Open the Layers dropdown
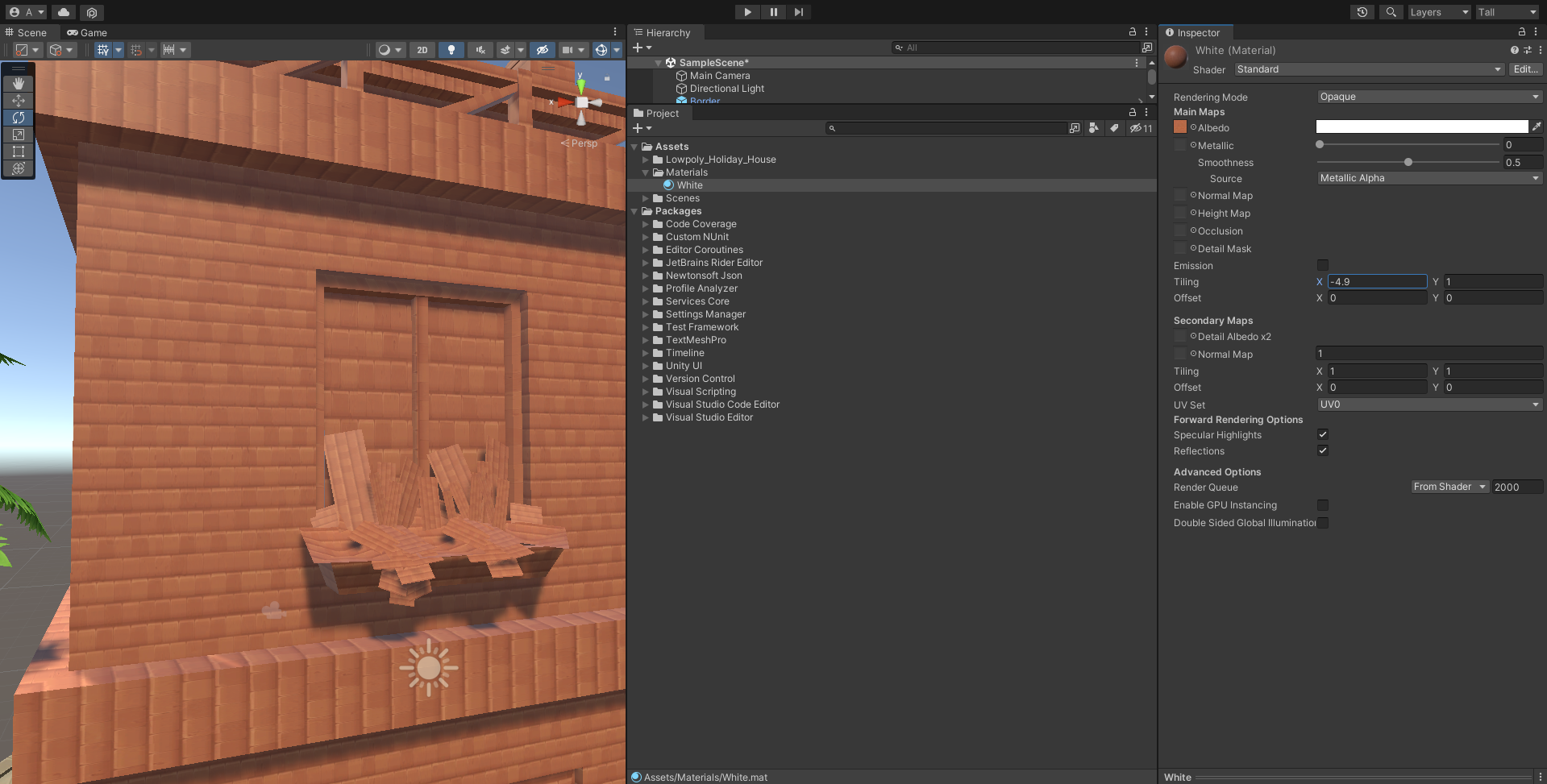The width and height of the screenshot is (1547, 784). pyautogui.click(x=1438, y=12)
